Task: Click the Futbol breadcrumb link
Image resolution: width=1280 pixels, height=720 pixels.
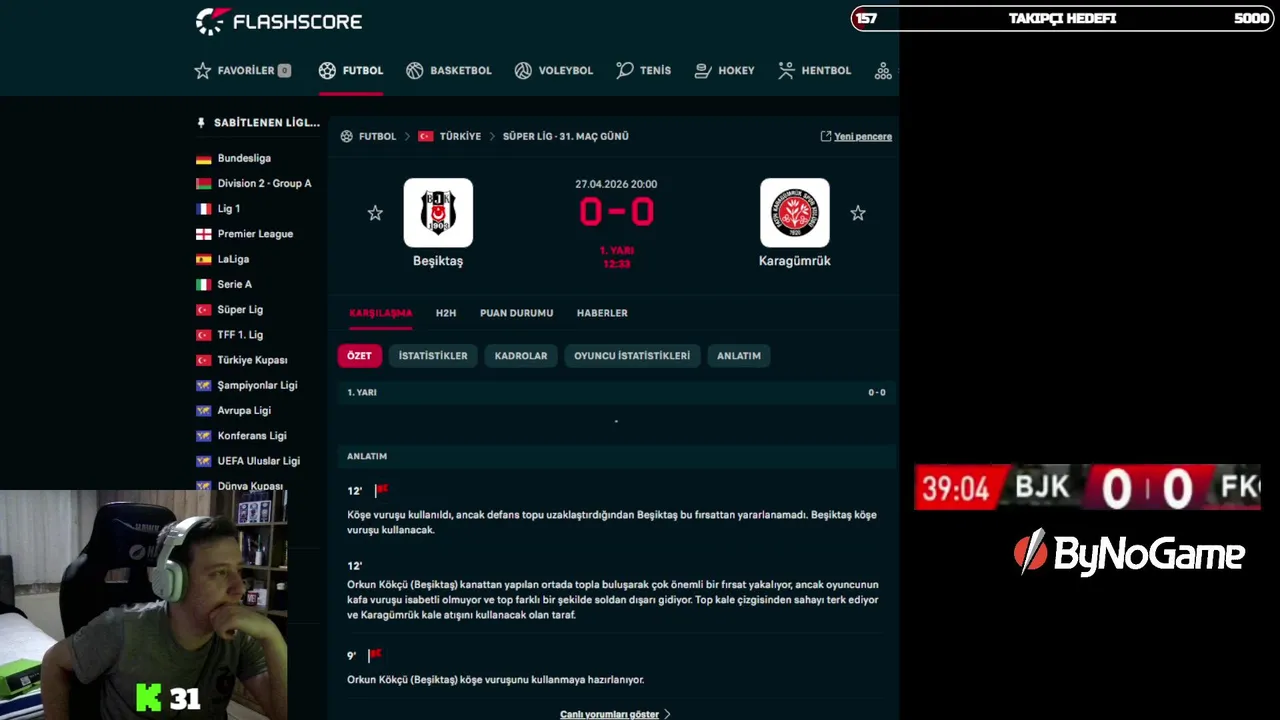Action: [377, 136]
